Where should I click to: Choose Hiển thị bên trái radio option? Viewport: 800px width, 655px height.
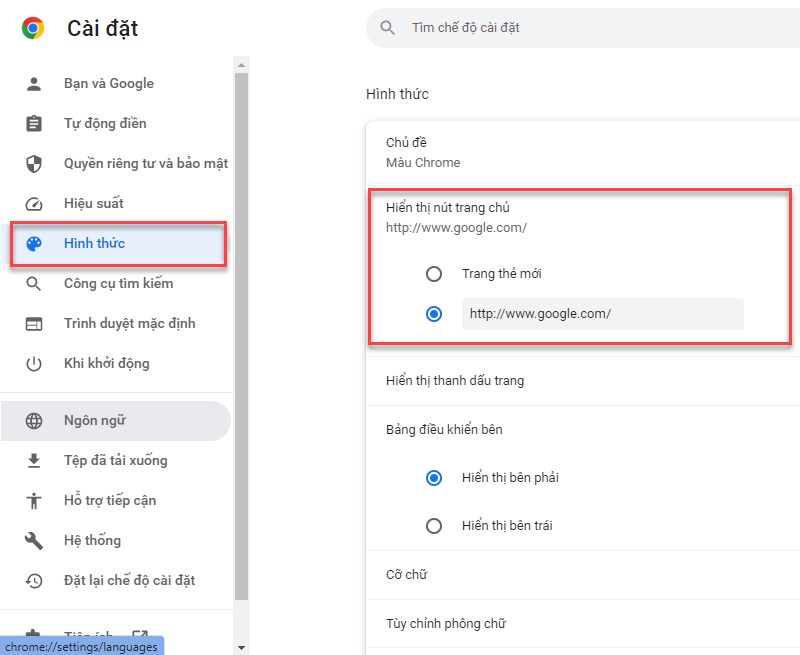(434, 526)
